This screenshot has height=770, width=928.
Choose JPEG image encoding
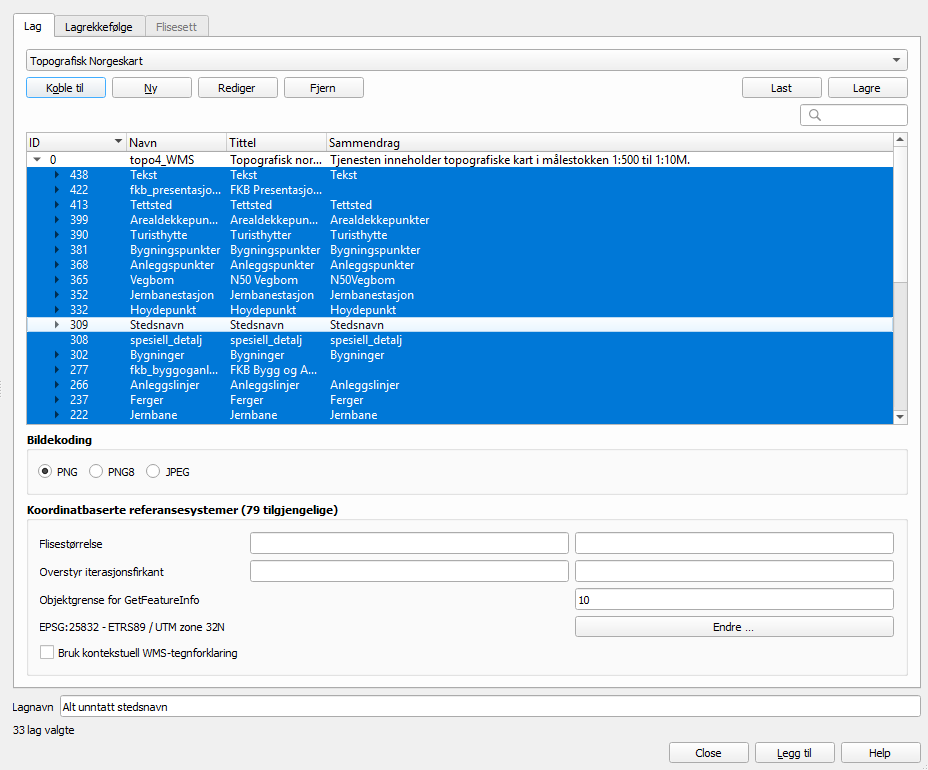(153, 471)
